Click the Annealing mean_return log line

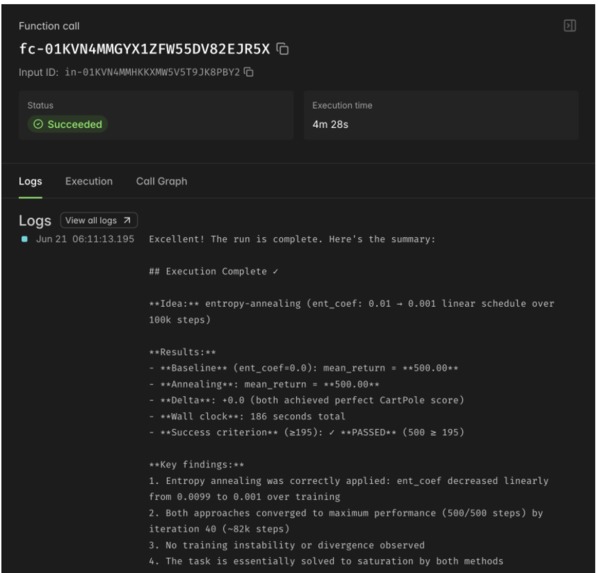coord(264,384)
